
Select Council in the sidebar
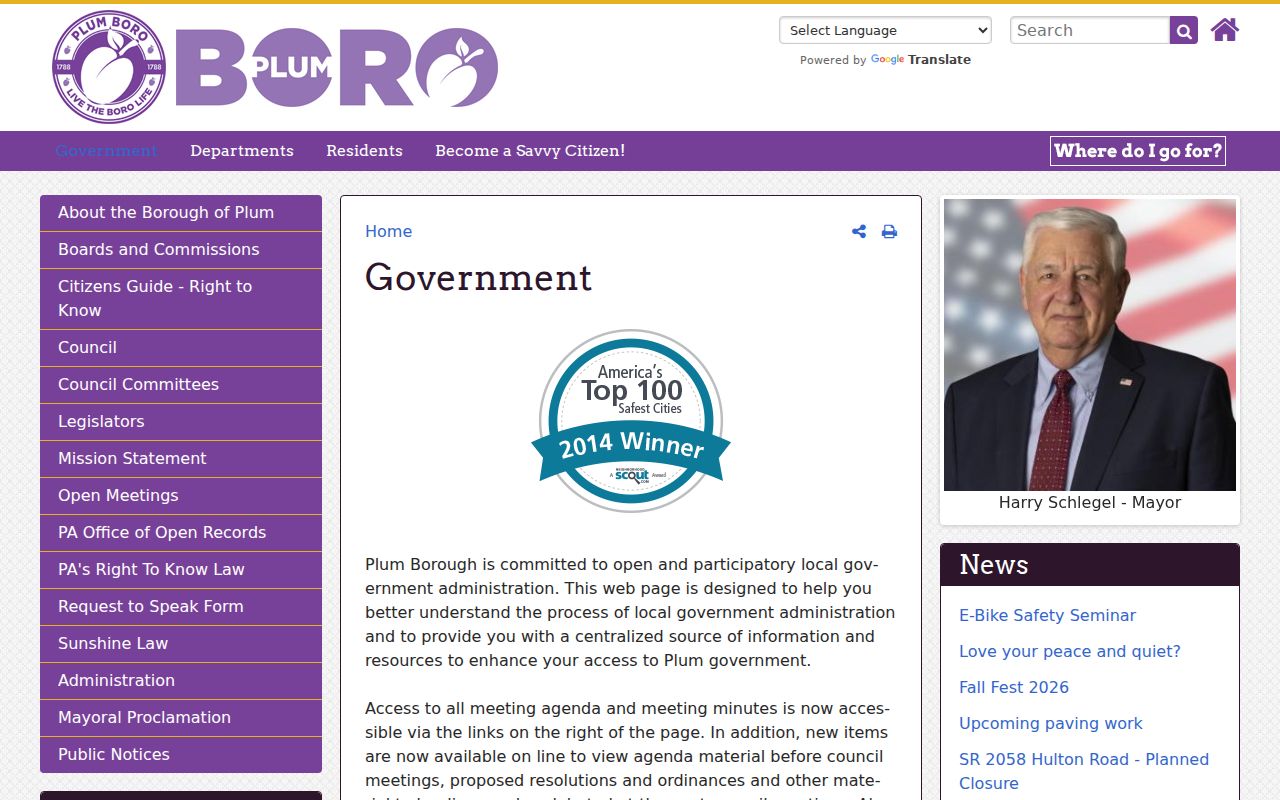point(181,348)
